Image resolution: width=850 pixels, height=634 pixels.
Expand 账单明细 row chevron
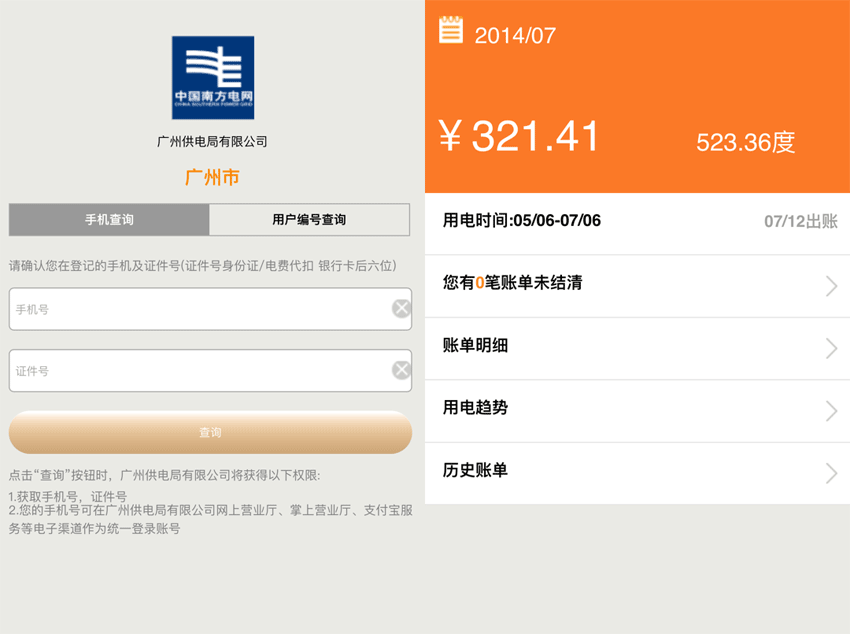pyautogui.click(x=831, y=348)
